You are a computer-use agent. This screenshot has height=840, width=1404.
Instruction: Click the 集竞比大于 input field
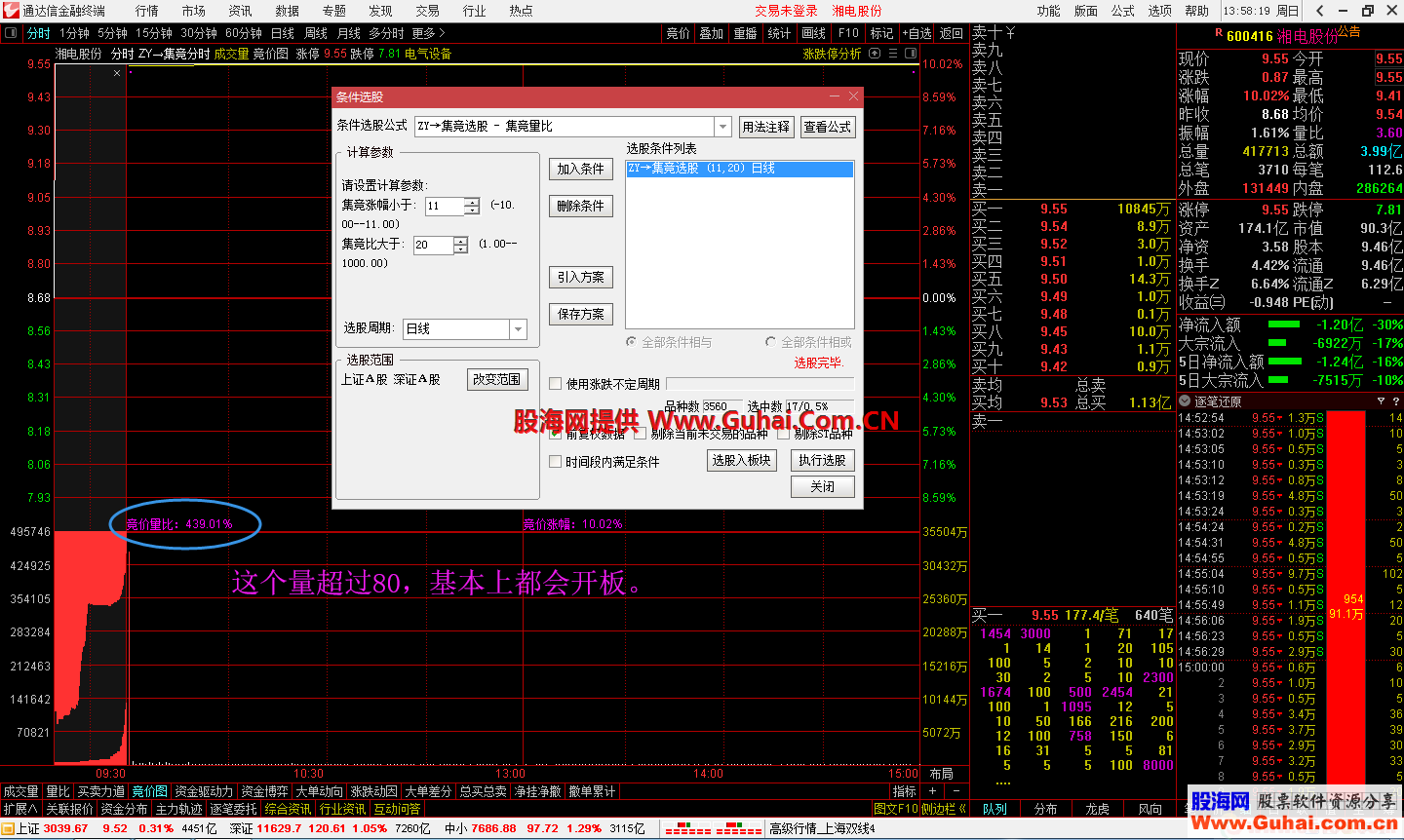pyautogui.click(x=433, y=245)
